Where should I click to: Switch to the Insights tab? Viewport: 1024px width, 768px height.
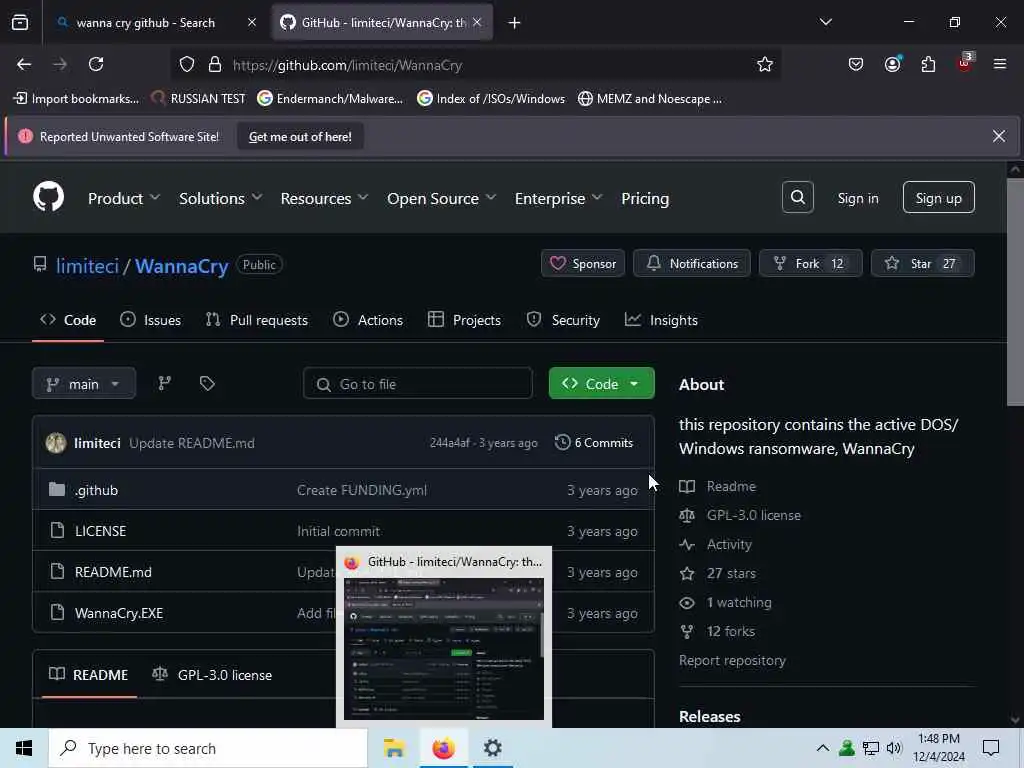(661, 320)
